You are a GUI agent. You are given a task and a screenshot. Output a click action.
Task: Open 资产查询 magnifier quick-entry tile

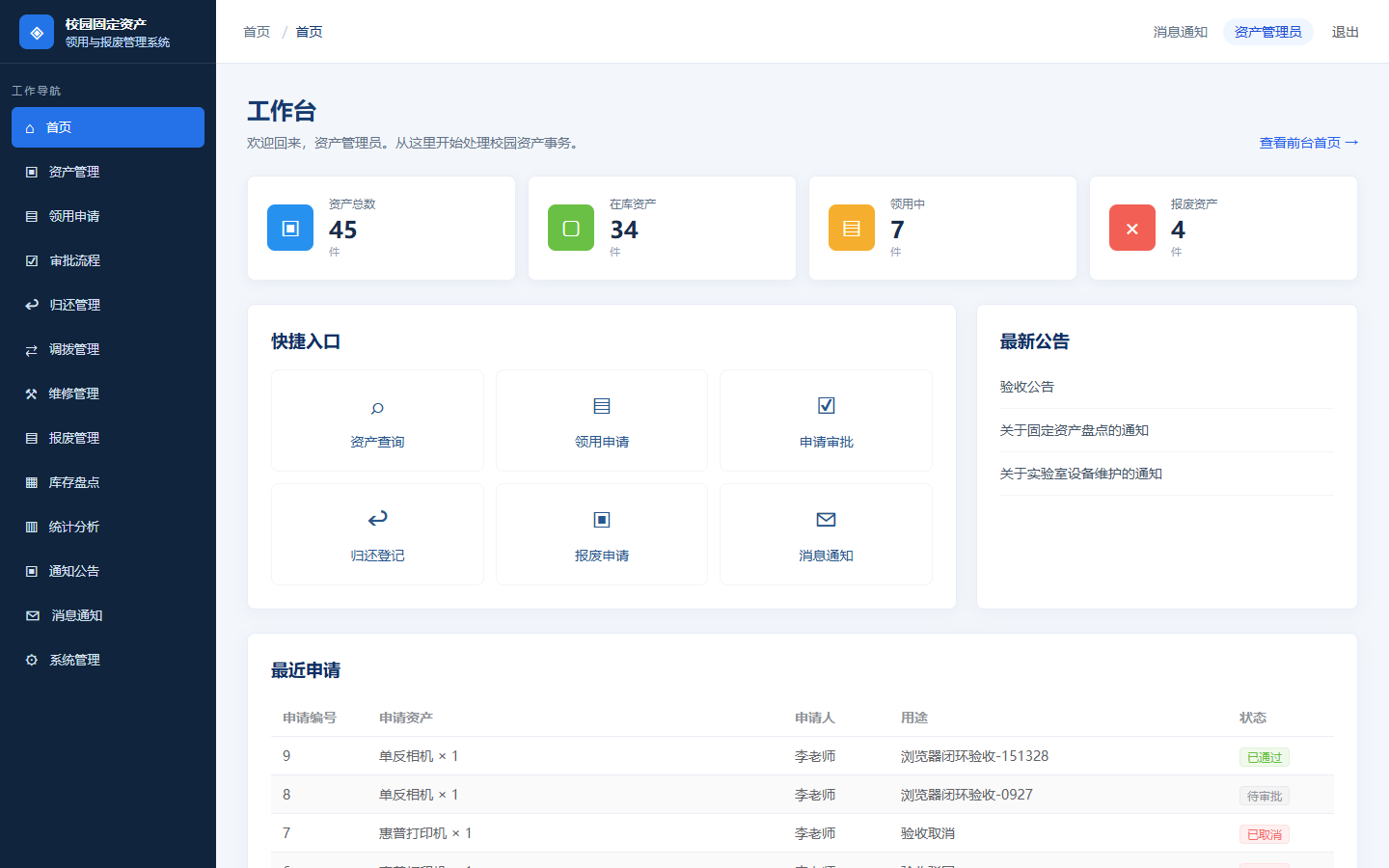[377, 420]
